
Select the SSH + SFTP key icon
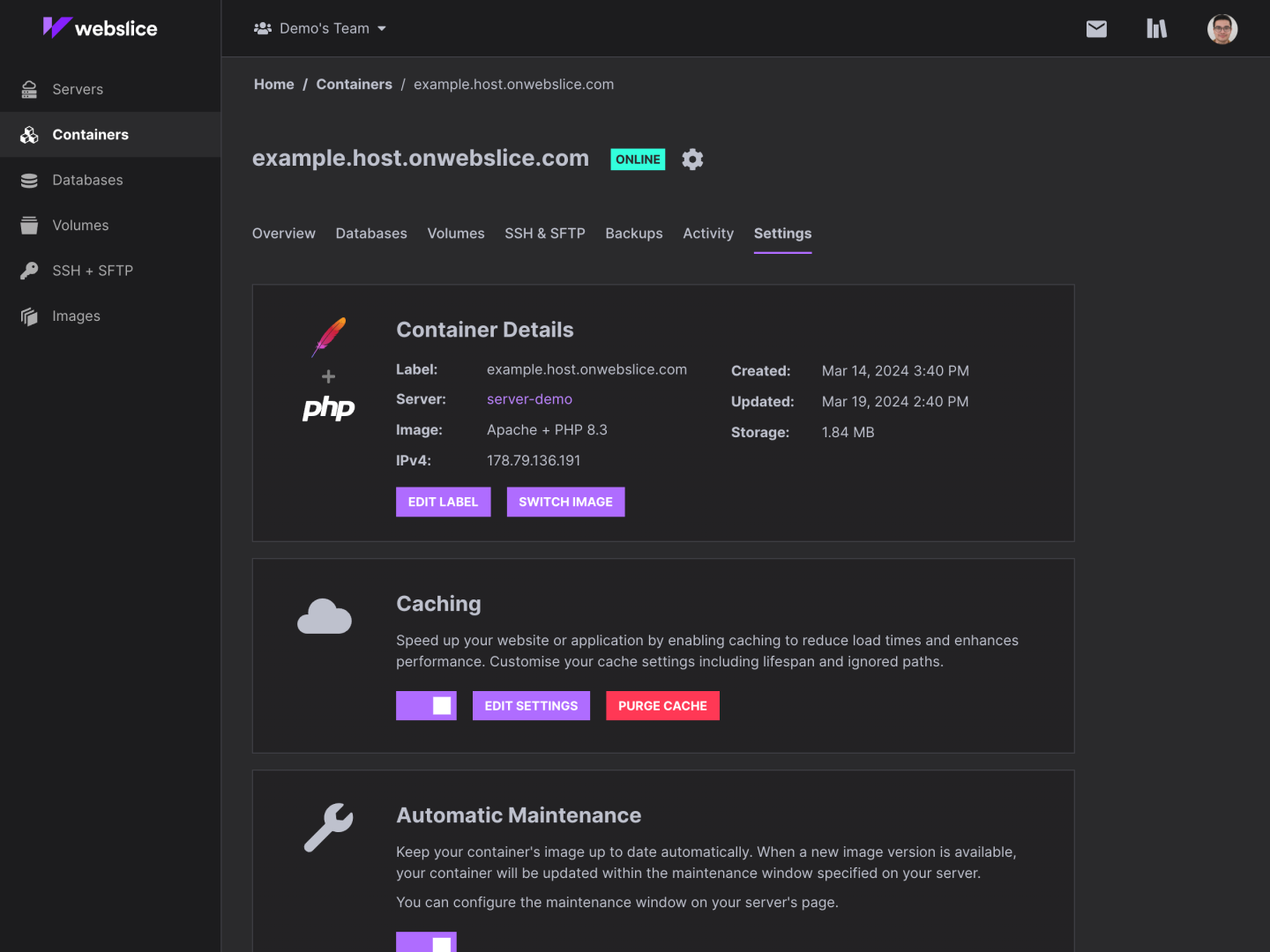[x=29, y=271]
